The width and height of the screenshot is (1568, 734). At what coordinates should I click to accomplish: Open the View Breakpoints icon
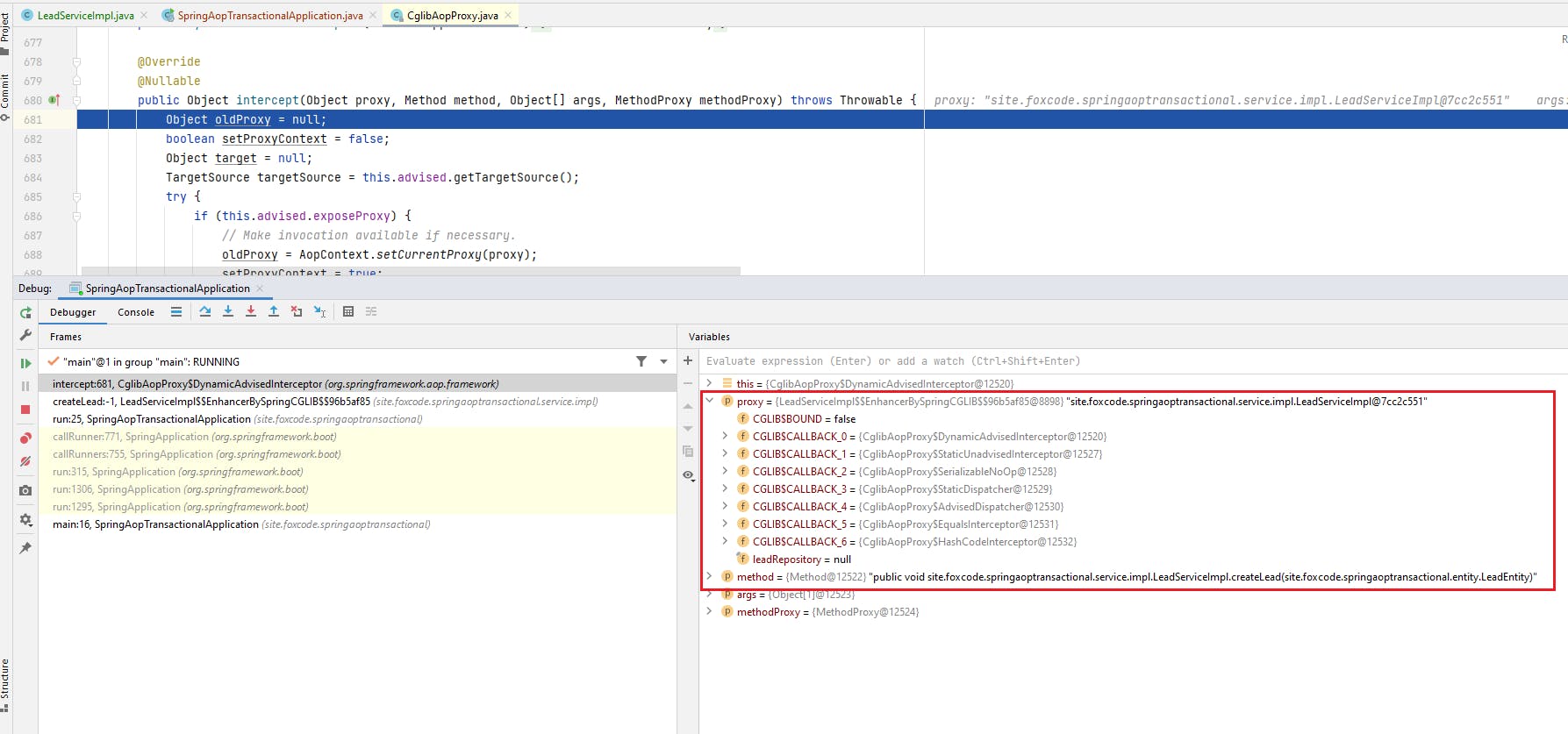click(25, 438)
